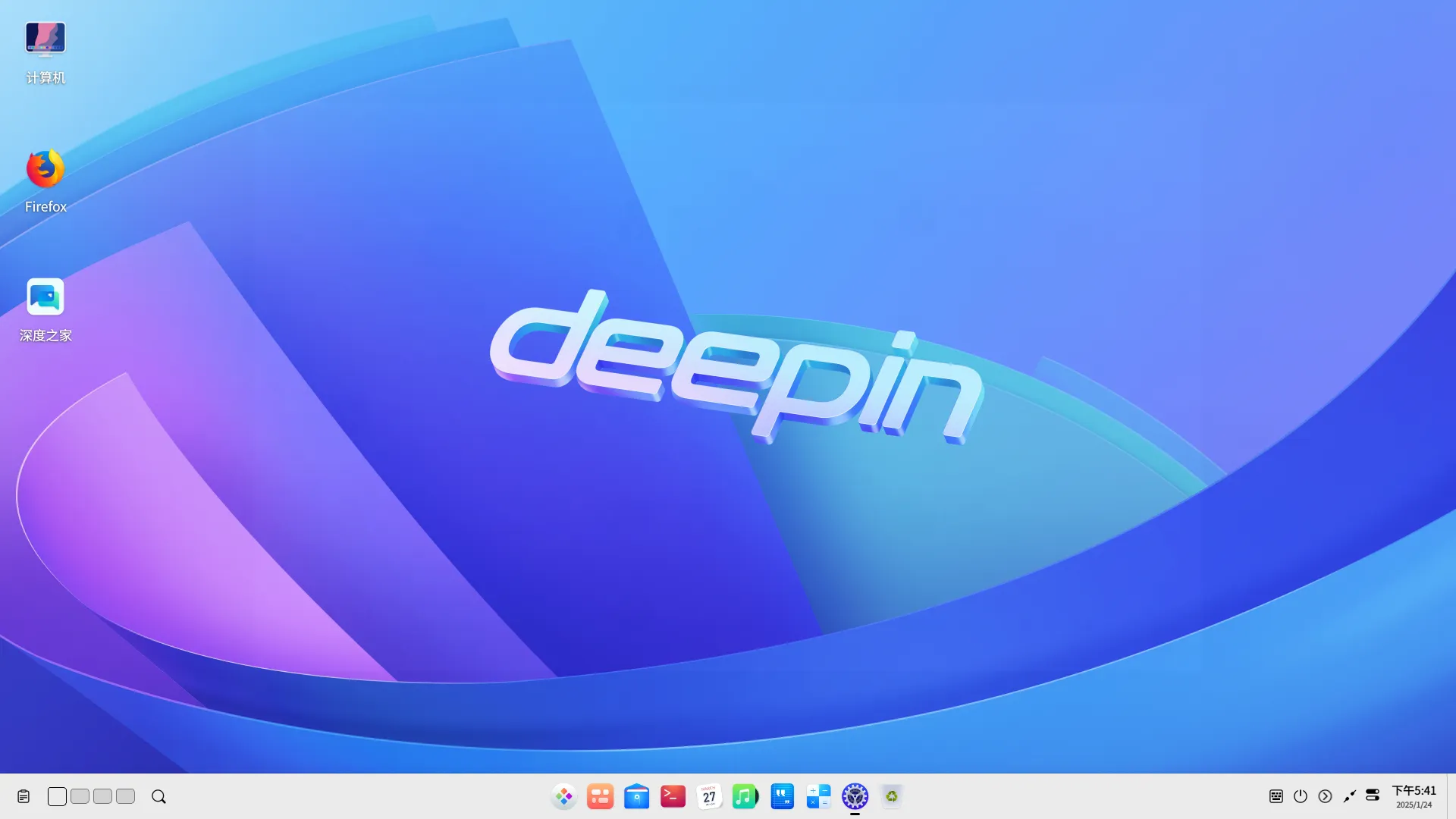Viewport: 1456px width, 819px height.
Task: Open the blue text editor with quotes icon
Action: [x=782, y=796]
